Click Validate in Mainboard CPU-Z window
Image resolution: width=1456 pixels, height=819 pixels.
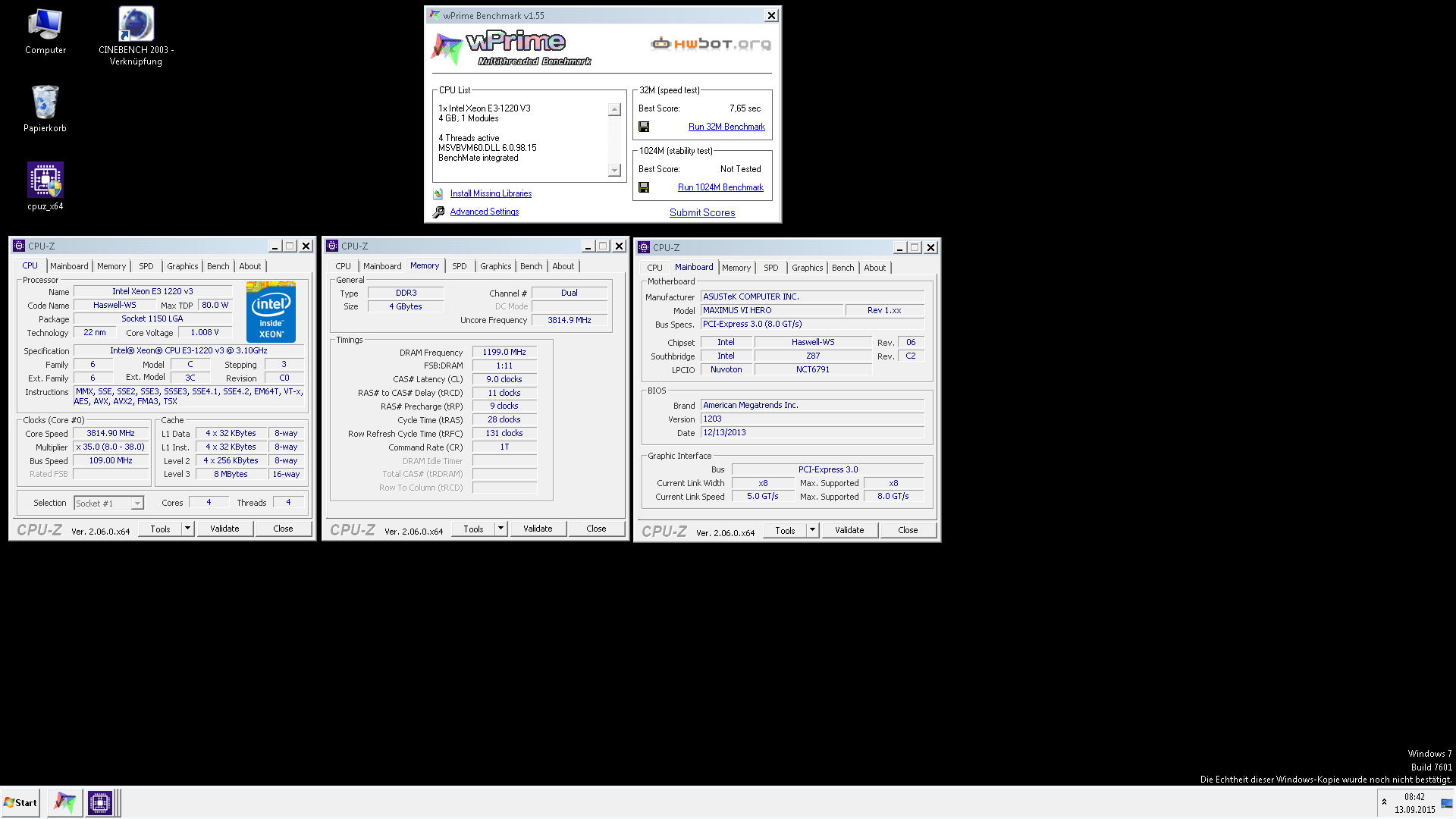point(849,530)
